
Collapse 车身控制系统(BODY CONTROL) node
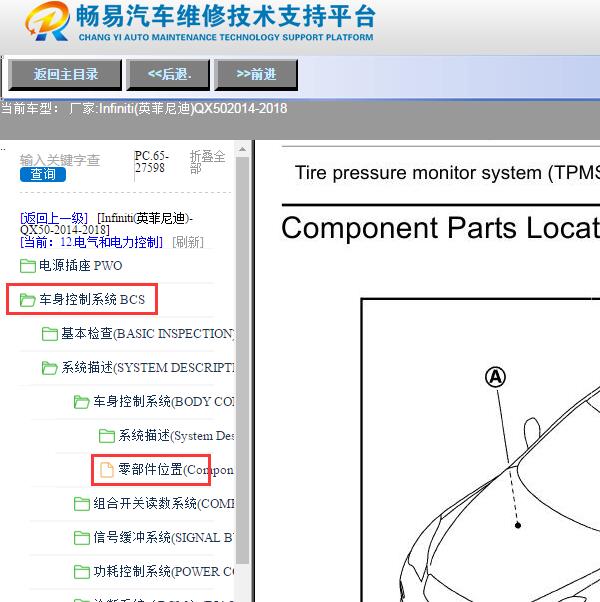[x=164, y=402]
